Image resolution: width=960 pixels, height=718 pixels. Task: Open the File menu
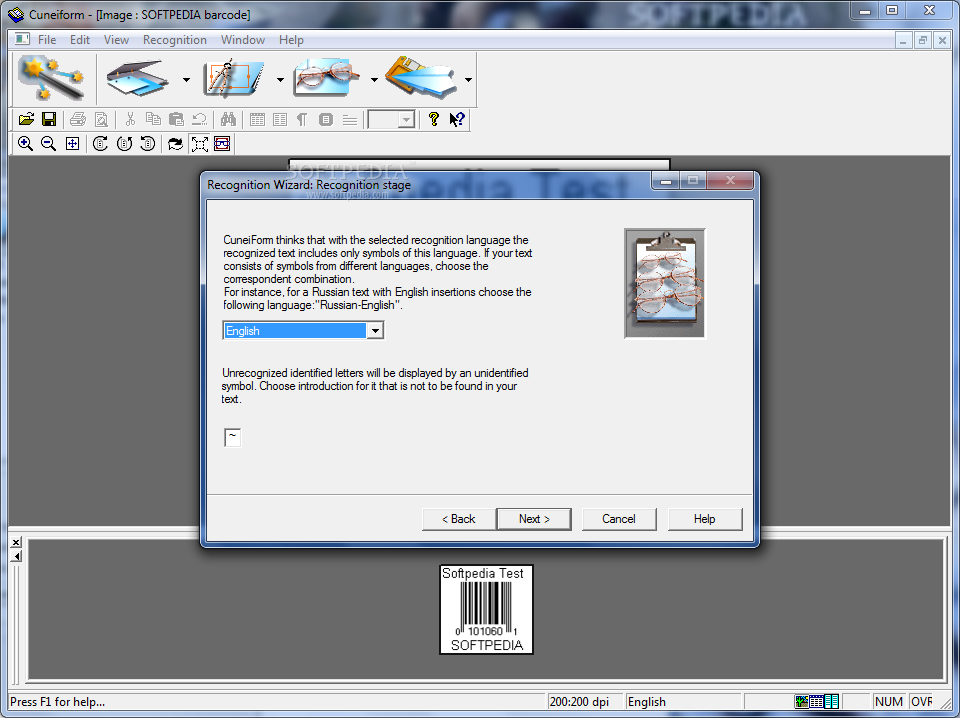coord(47,40)
